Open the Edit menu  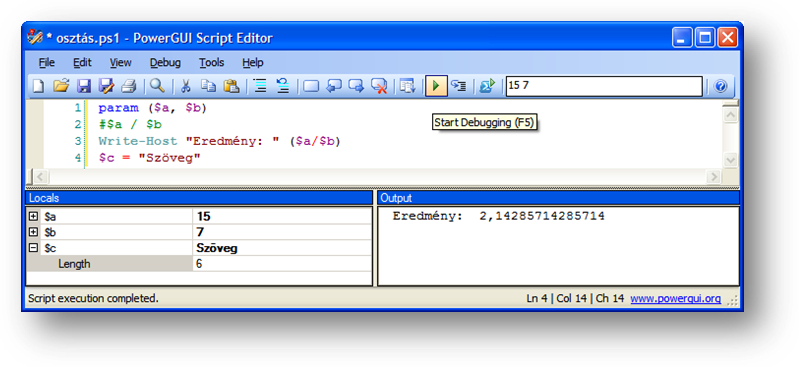coord(82,63)
